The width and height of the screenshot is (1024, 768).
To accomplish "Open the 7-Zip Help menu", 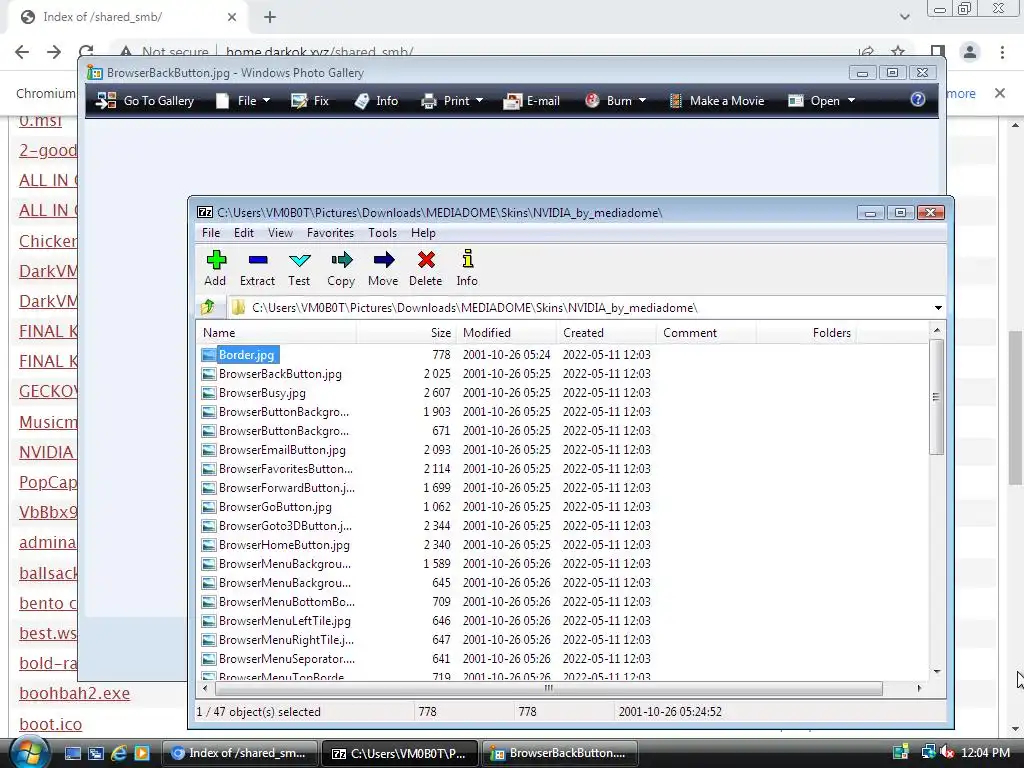I will click(x=423, y=232).
